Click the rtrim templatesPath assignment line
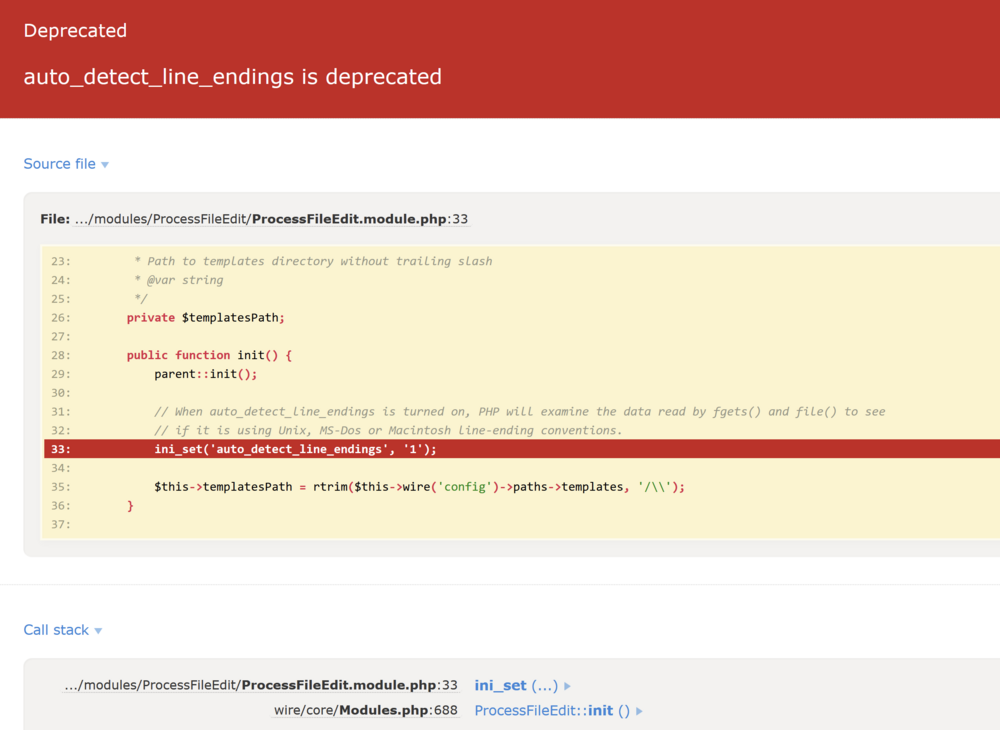This screenshot has width=1000, height=730. pyautogui.click(x=418, y=487)
